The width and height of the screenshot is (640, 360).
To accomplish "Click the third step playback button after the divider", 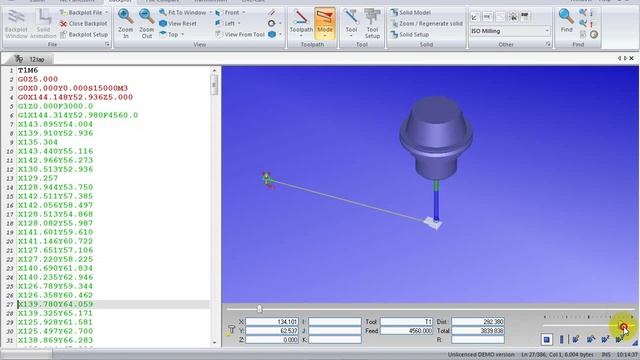I will coord(605,339).
